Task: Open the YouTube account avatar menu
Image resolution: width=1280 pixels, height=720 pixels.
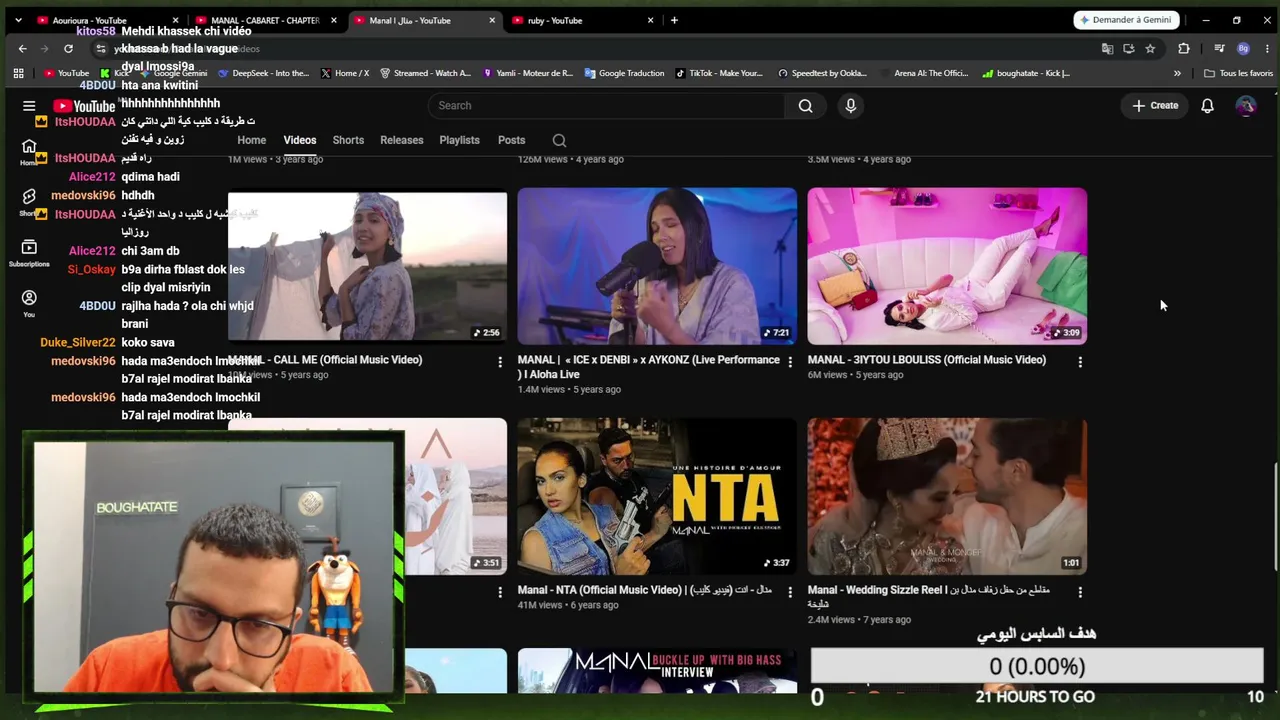Action: point(1245,106)
